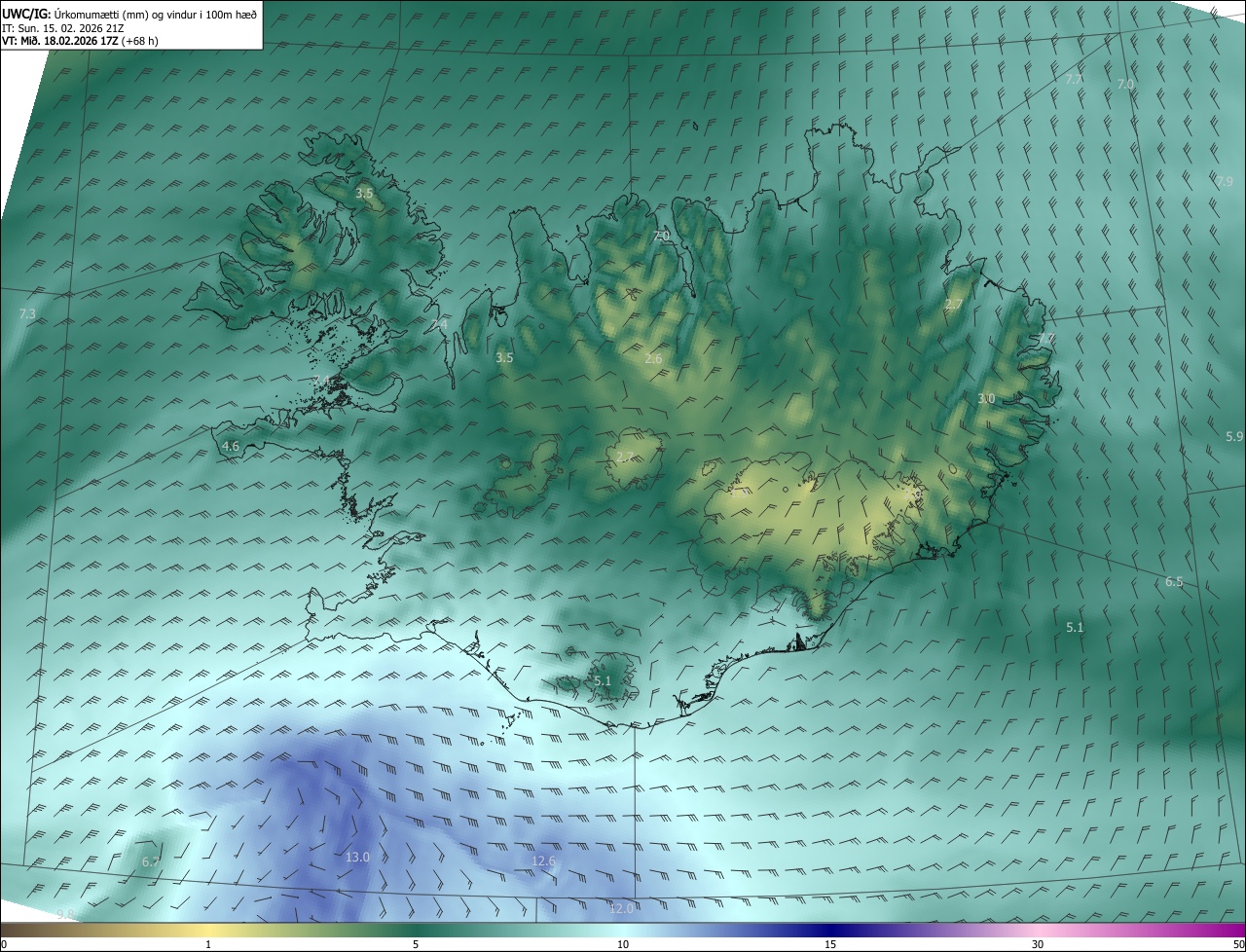Click the 12.0 value label on the map

[x=621, y=908]
